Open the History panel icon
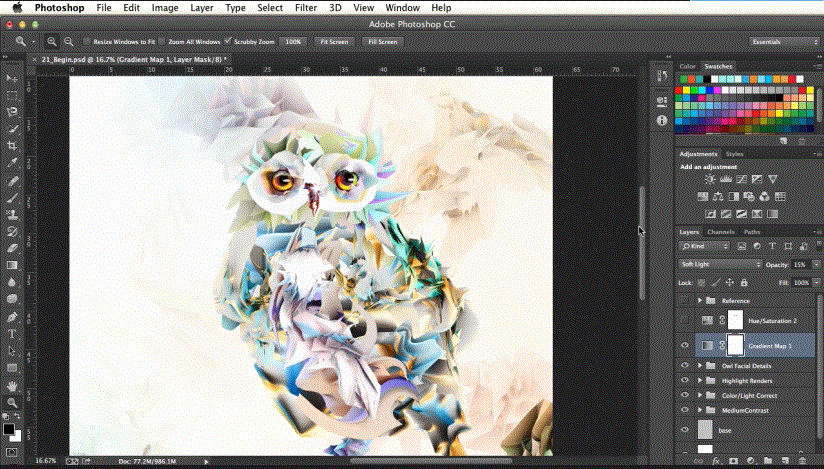 click(x=662, y=76)
